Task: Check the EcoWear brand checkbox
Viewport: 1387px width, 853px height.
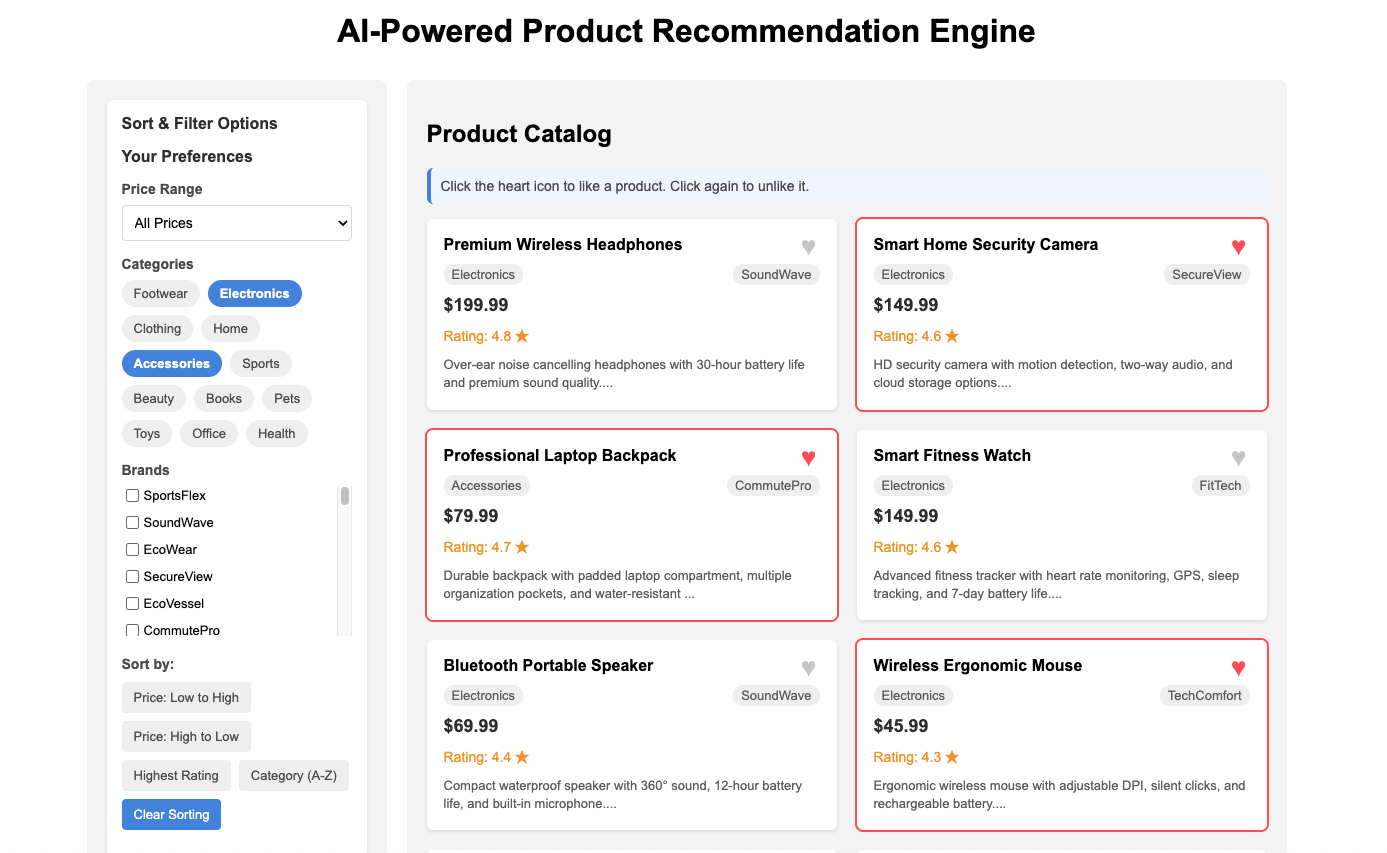Action: click(x=133, y=549)
